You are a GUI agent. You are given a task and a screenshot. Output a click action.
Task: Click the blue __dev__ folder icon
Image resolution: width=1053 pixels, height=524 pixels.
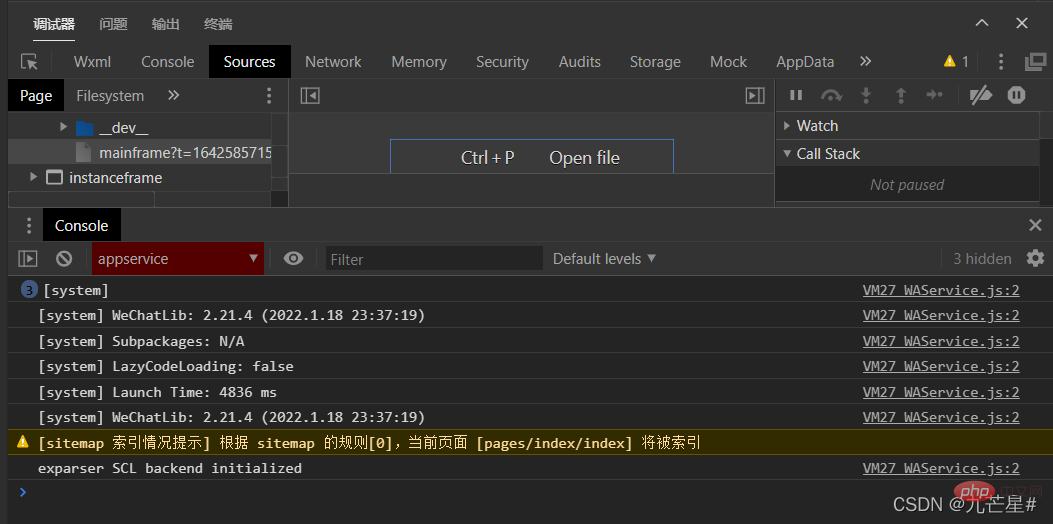pyautogui.click(x=84, y=128)
